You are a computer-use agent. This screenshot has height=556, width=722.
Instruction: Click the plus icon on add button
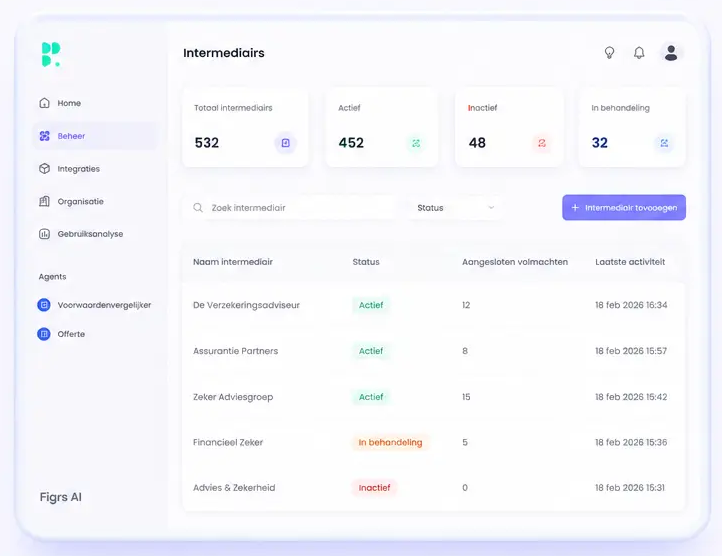click(575, 208)
